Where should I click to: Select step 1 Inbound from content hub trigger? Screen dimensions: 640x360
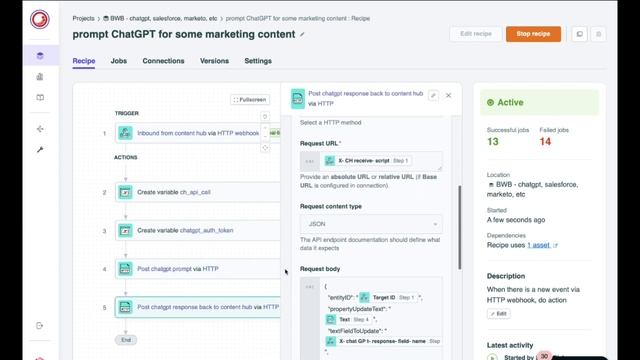click(x=198, y=133)
